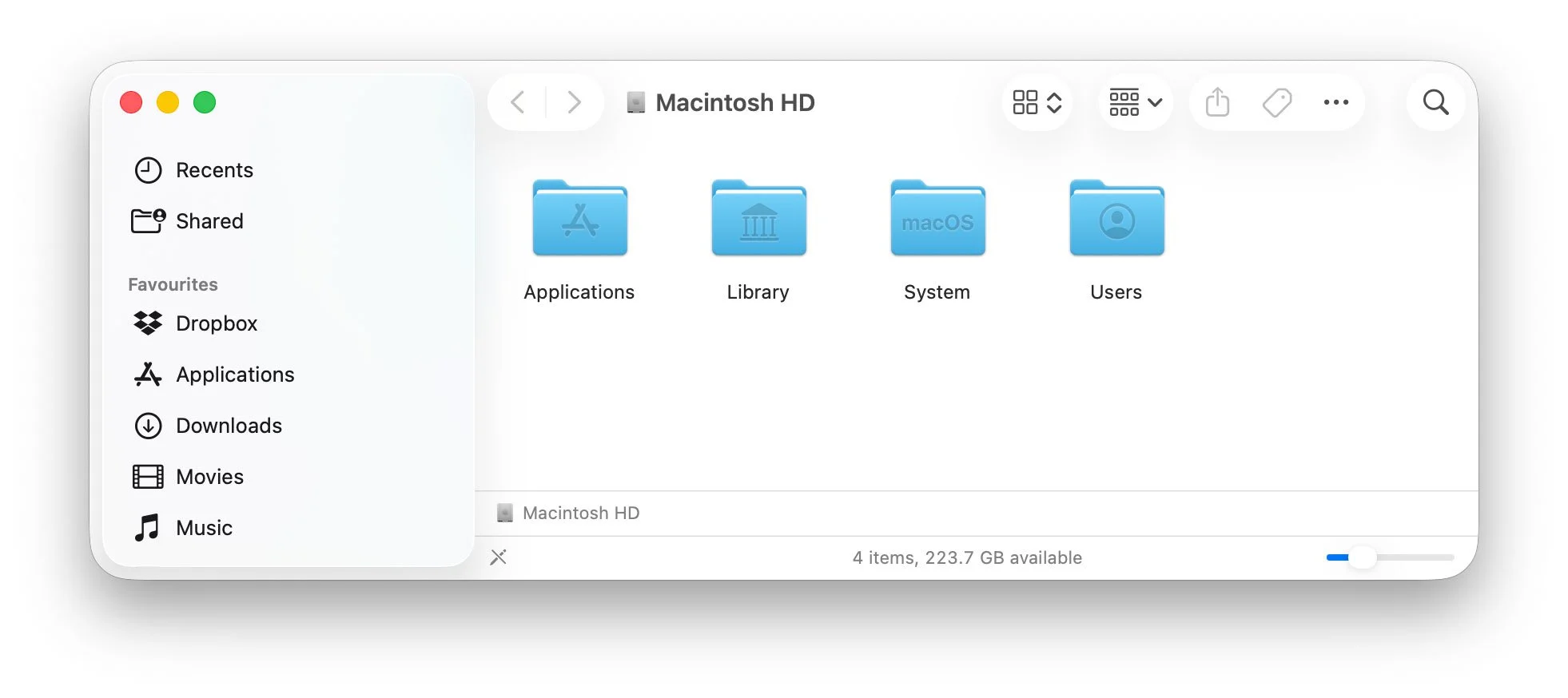Select Movies in Favourites
This screenshot has width=1568, height=698.
pyautogui.click(x=288, y=477)
